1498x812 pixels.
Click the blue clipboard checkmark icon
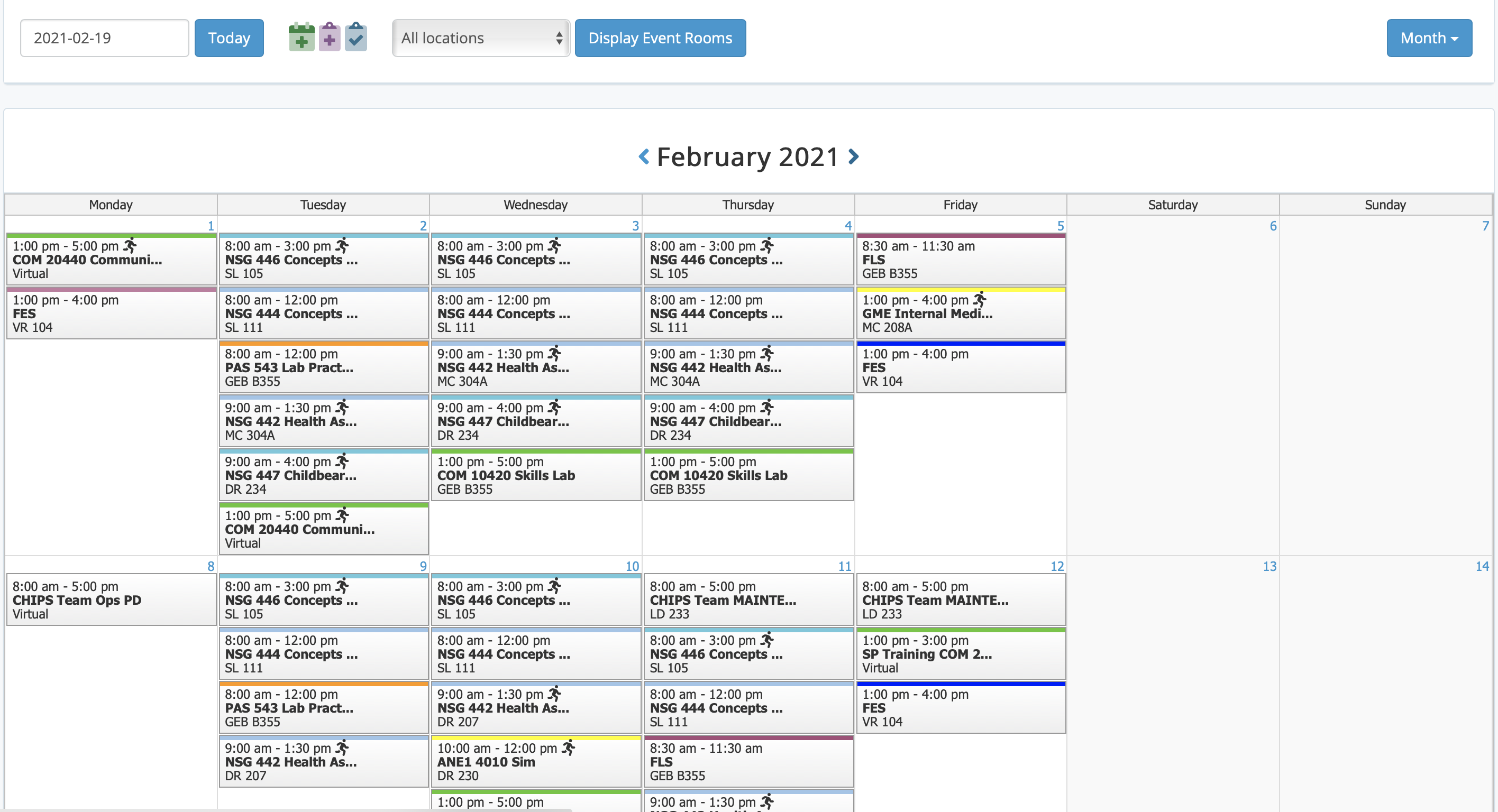coord(356,37)
